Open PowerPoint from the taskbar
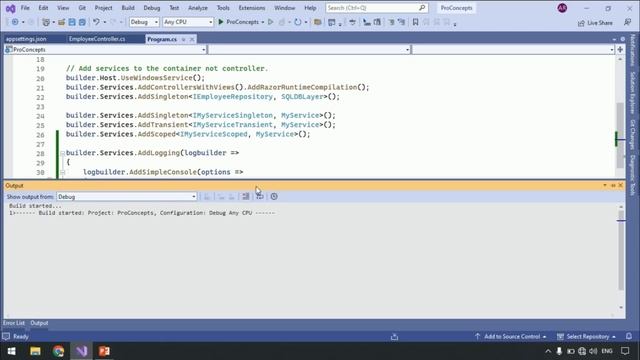Screen dimensions: 640x360 [104, 351]
